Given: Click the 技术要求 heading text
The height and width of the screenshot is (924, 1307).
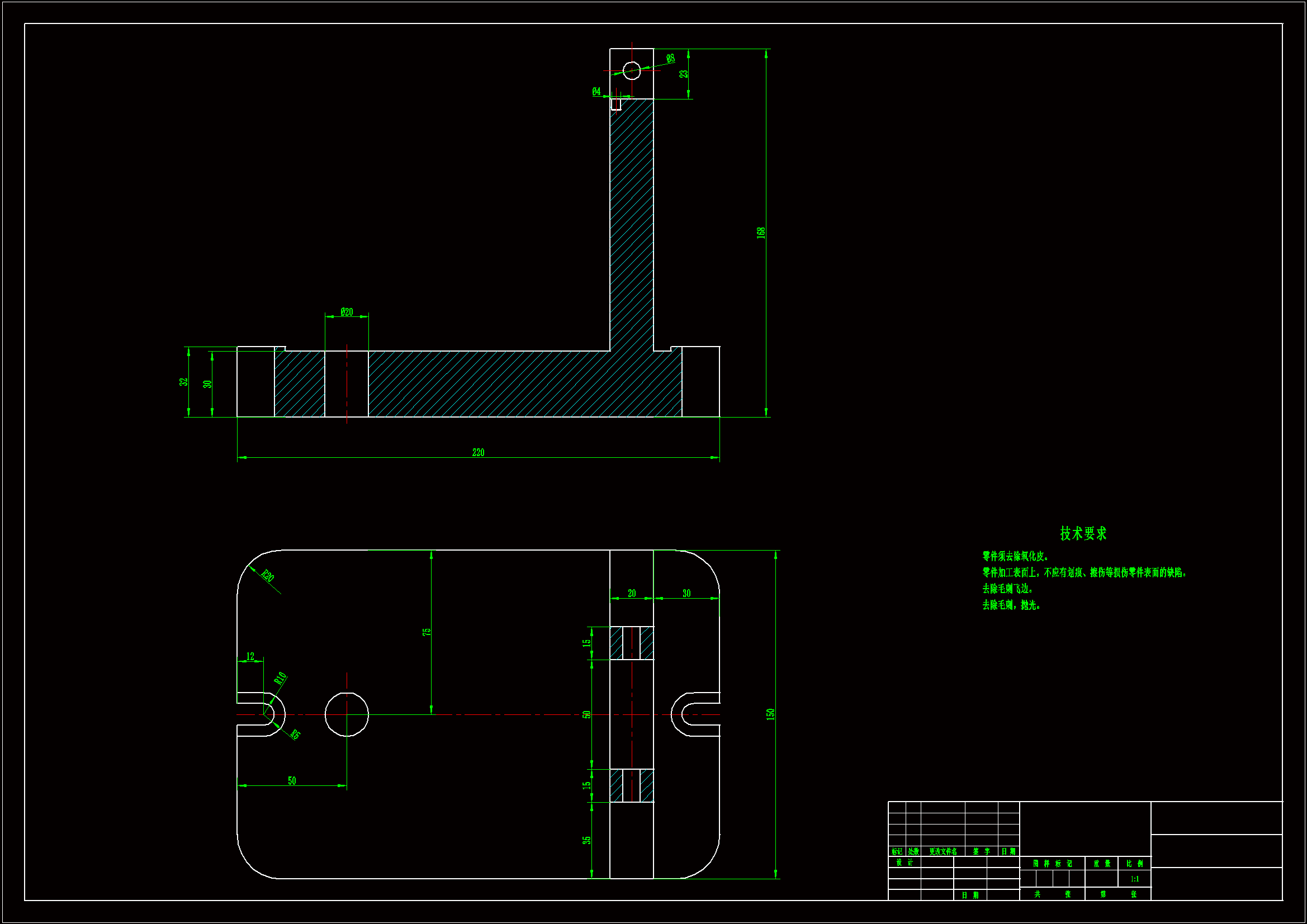Looking at the screenshot, I should click(1083, 533).
